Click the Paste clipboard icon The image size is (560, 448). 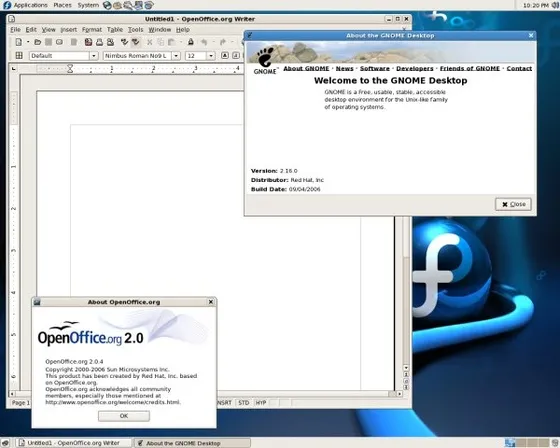[171, 42]
